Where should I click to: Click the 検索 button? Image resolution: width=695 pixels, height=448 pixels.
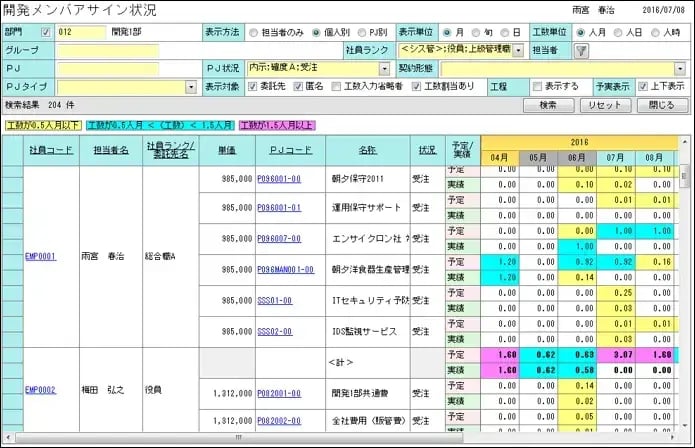[547, 105]
